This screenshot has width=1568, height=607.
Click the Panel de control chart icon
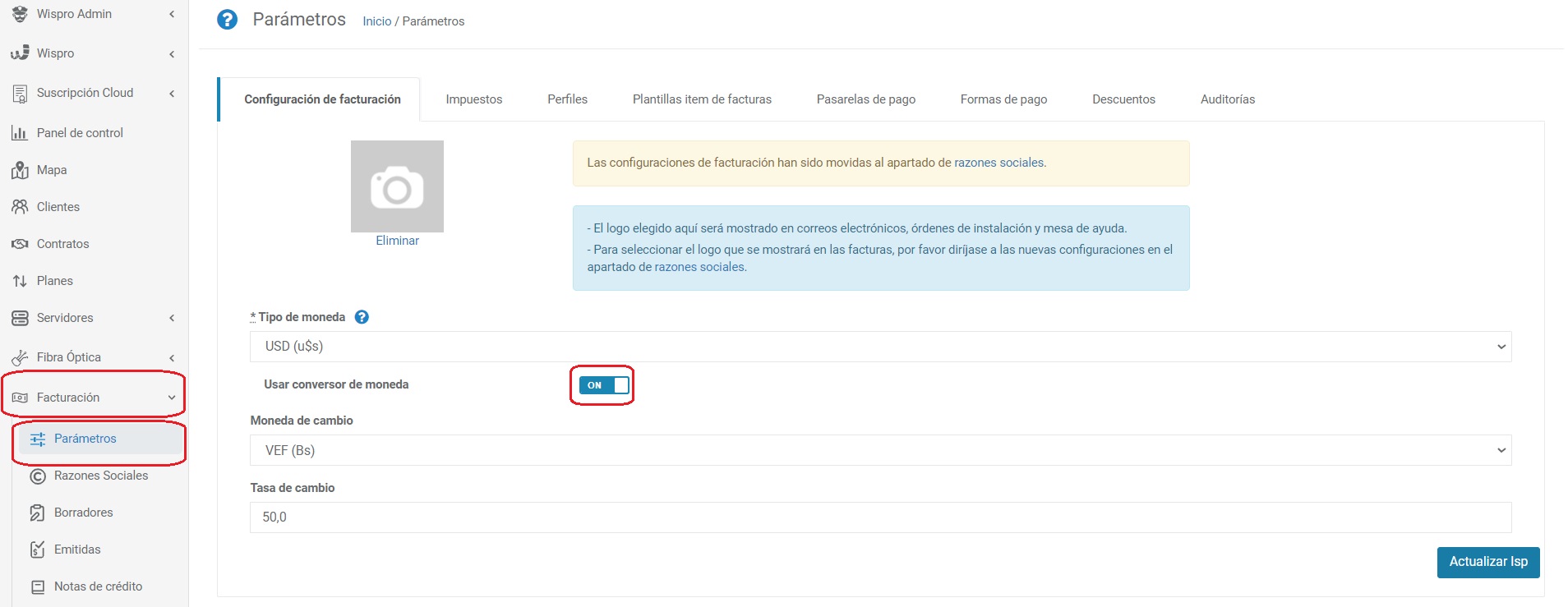click(20, 133)
